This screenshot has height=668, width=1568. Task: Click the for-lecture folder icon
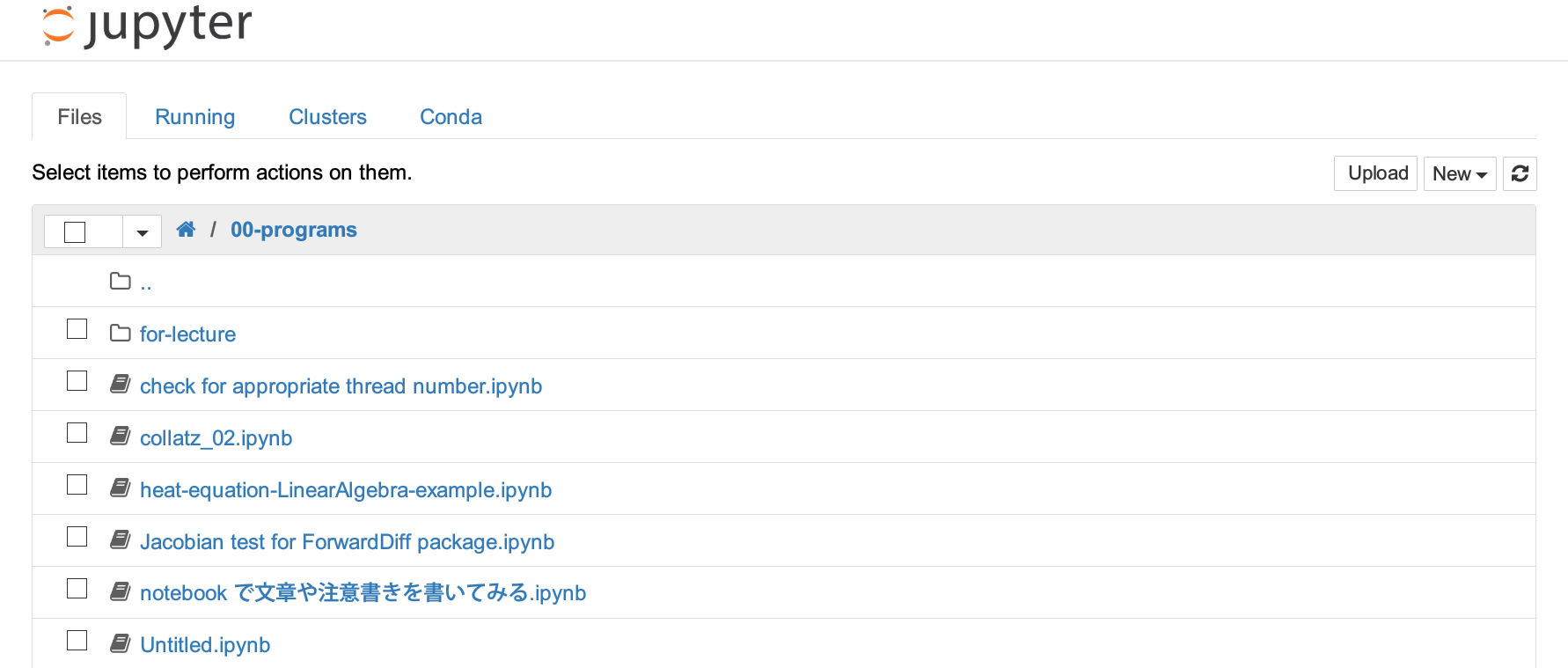[x=121, y=334]
